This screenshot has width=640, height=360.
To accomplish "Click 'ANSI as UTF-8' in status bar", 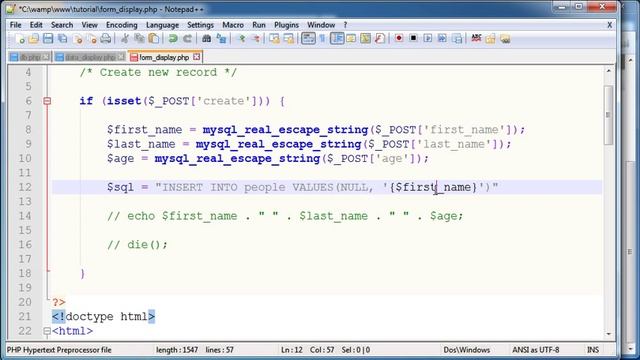I will click(x=536, y=350).
